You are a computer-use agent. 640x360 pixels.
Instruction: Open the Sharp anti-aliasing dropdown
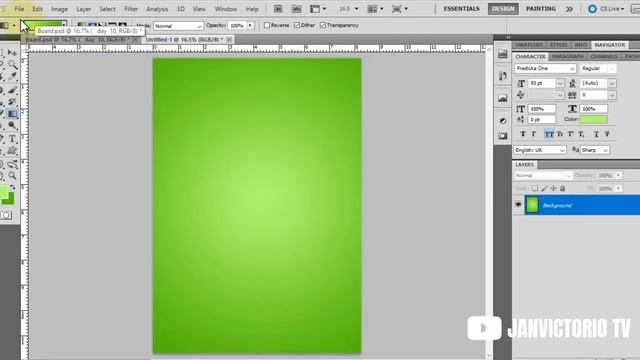[x=595, y=150]
